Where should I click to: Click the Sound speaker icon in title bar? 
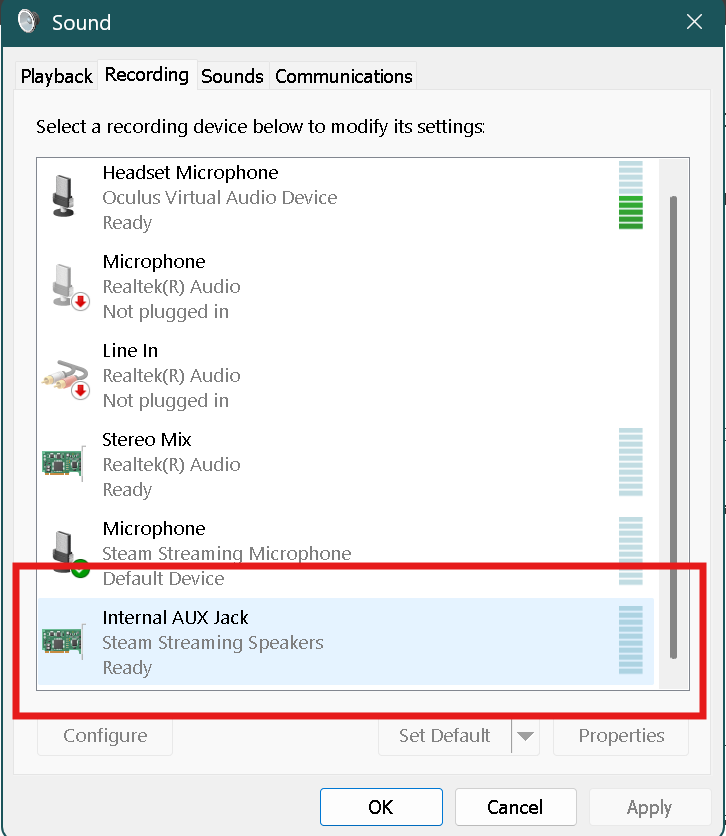pos(27,22)
